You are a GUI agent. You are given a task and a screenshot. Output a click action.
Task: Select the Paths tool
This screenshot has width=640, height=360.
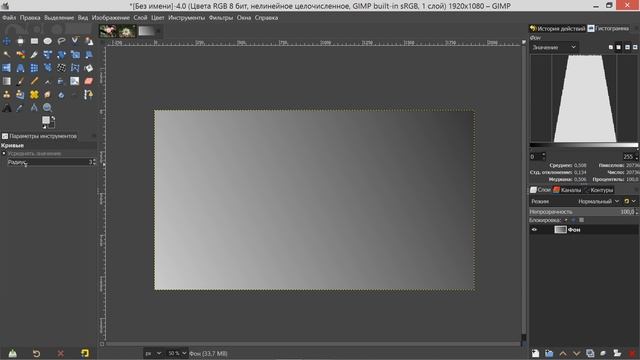[89, 95]
